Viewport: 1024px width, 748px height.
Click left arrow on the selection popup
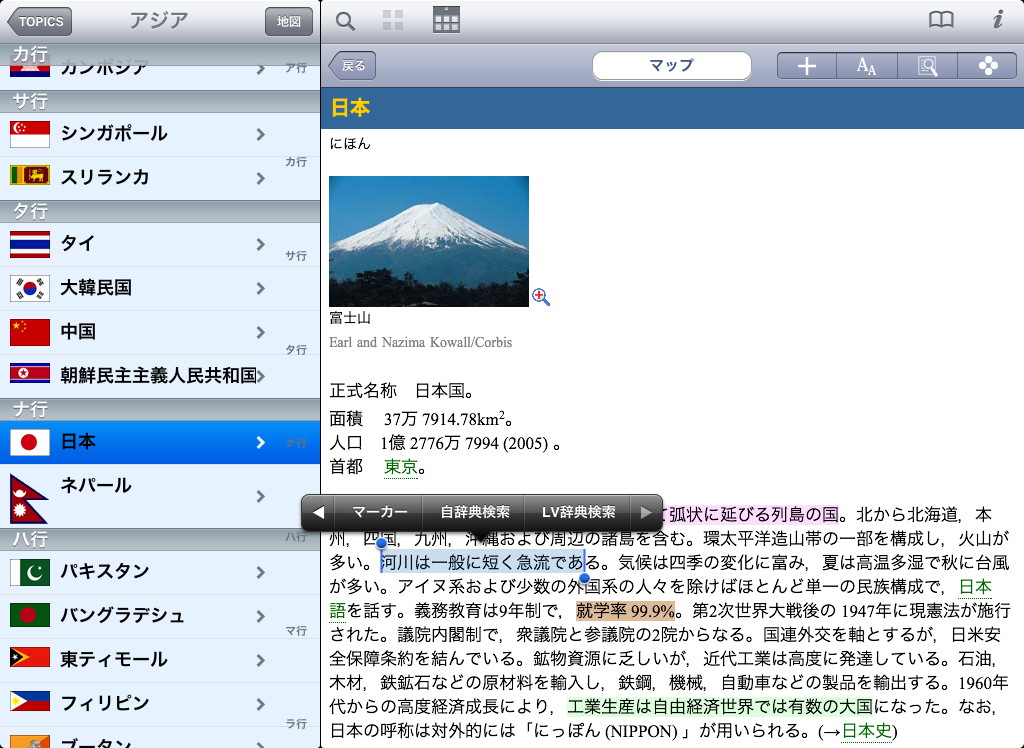(318, 512)
